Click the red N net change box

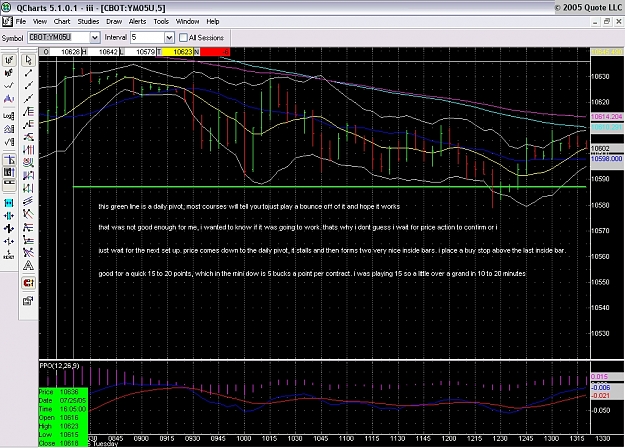(x=215, y=52)
